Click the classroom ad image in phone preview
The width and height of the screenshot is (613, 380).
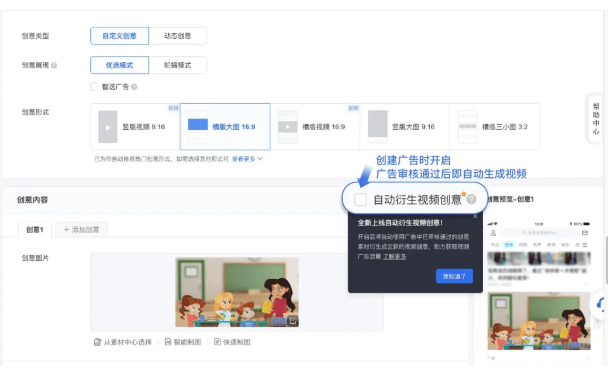[539, 321]
